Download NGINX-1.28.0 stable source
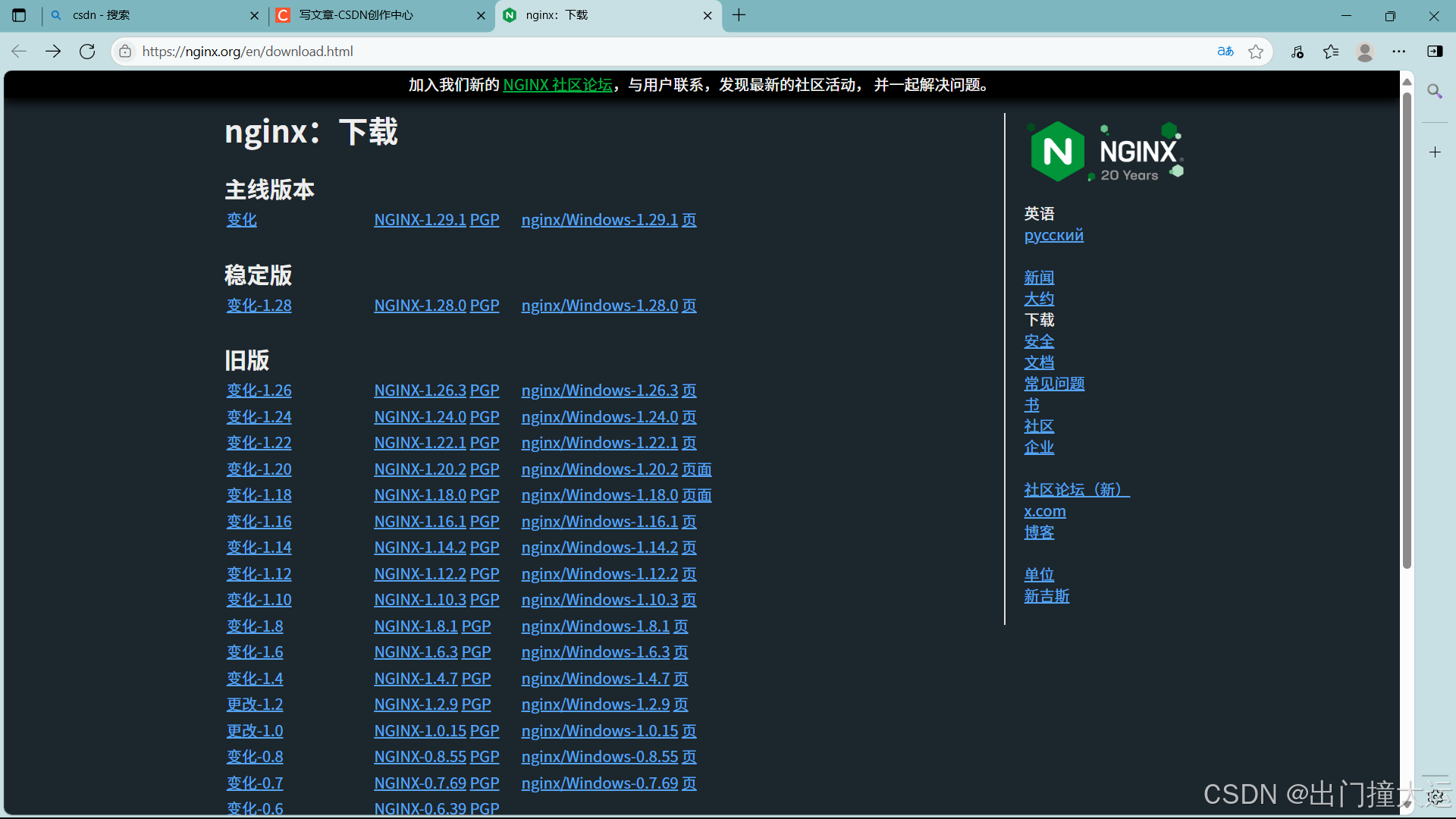 point(420,306)
